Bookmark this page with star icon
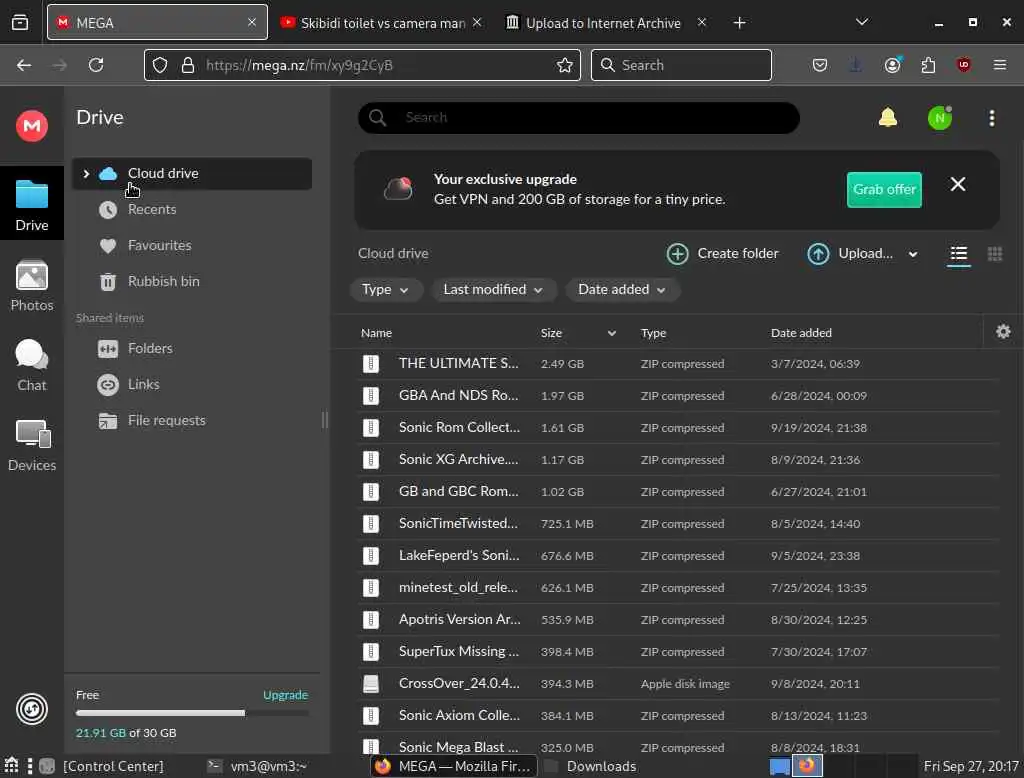Screen dimensions: 1024x778 click(564, 65)
